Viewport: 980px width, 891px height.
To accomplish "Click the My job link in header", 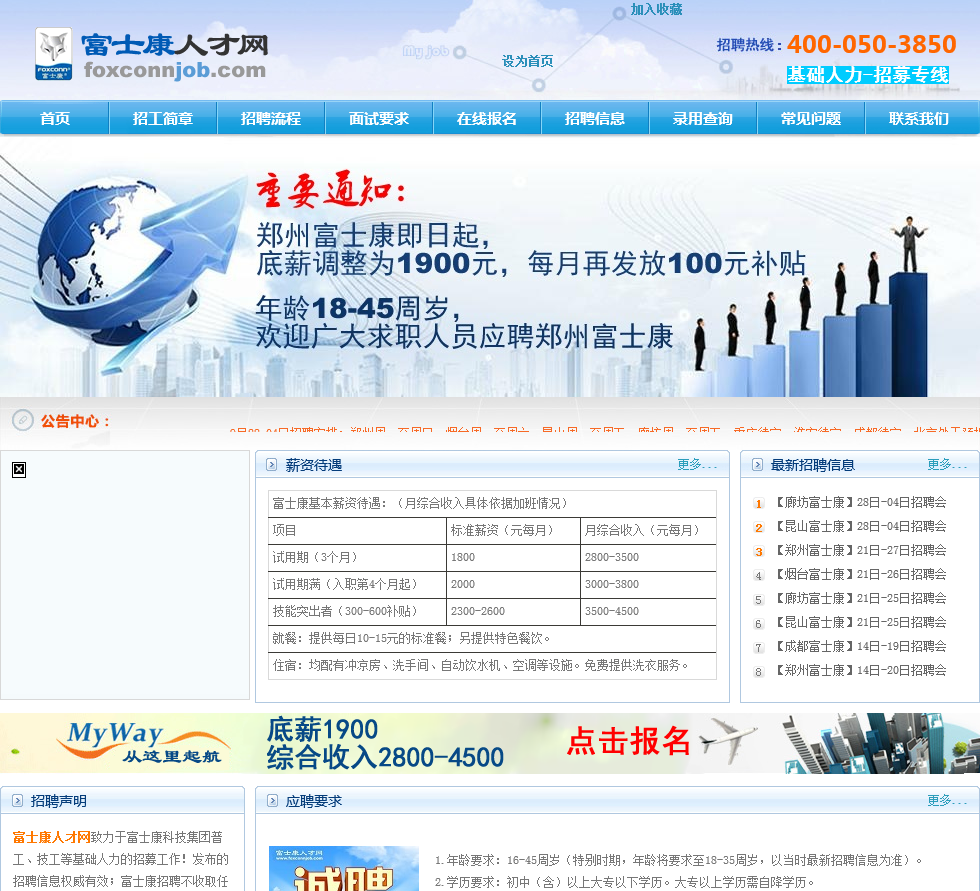I will click(426, 51).
